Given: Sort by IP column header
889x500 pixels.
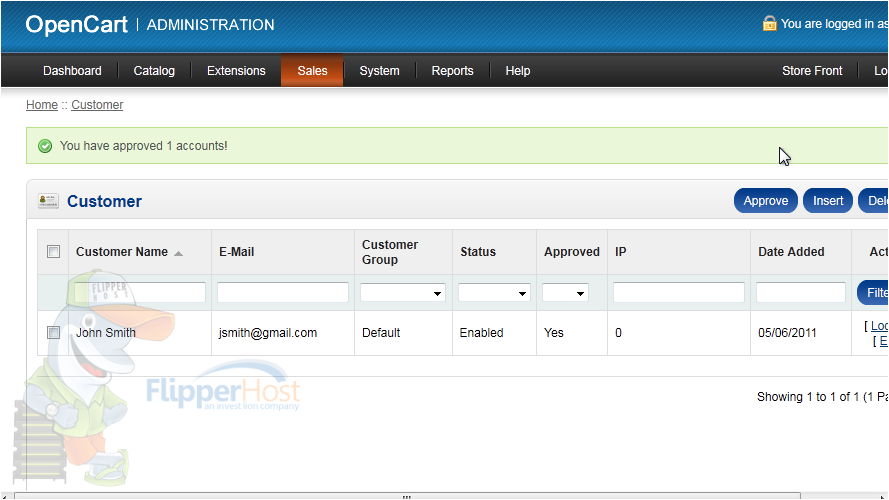Looking at the screenshot, I should pos(621,252).
